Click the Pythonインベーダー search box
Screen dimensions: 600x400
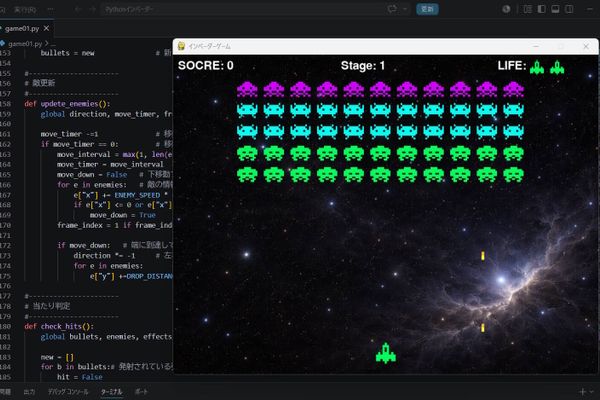[x=243, y=10]
